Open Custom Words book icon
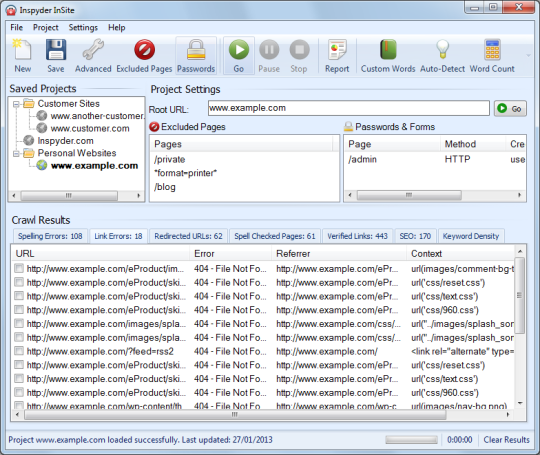Image resolution: width=540 pixels, height=455 pixels. point(388,55)
